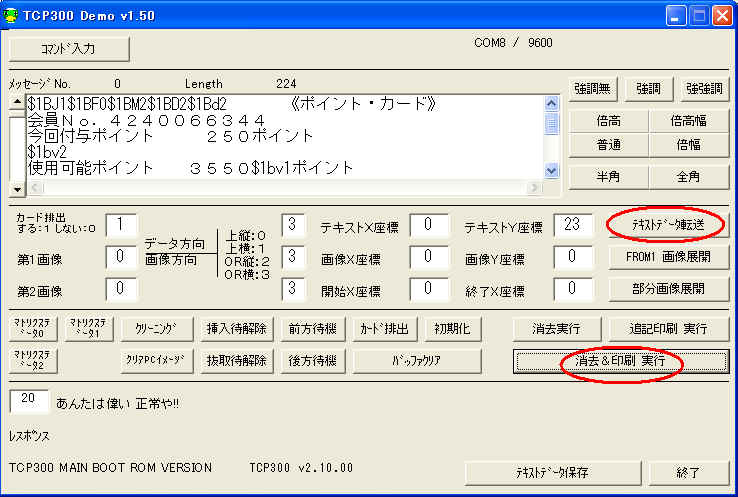Close the TCP300 Demo window
This screenshot has width=738, height=497.
722,16
